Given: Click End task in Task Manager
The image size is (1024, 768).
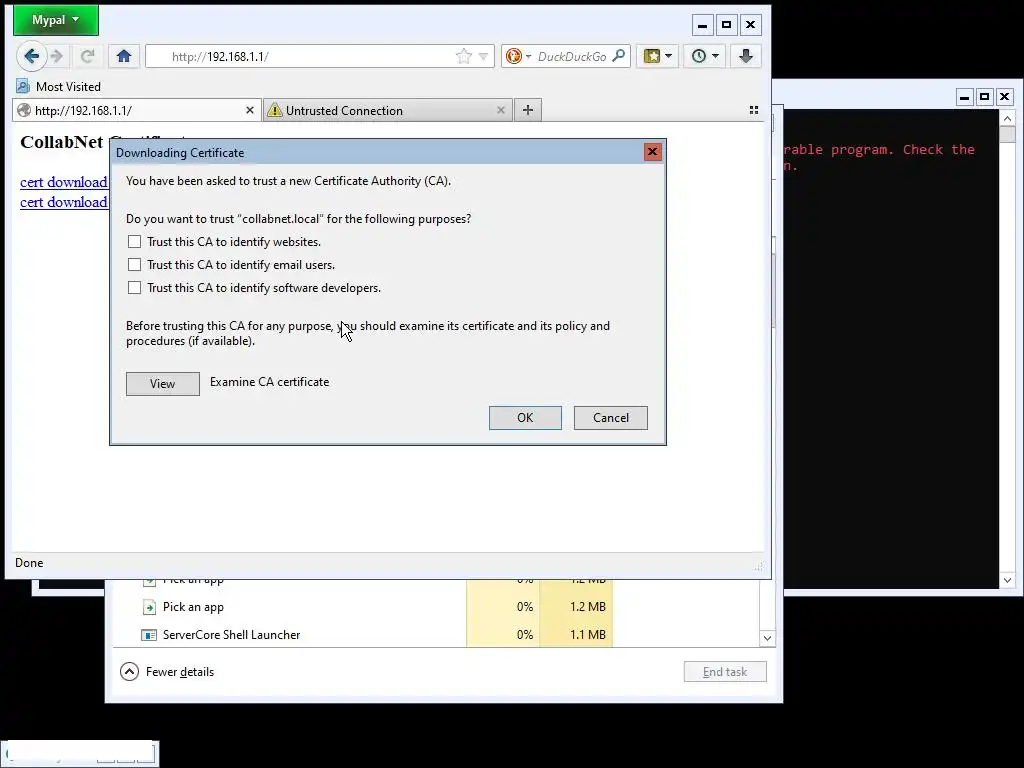Looking at the screenshot, I should pyautogui.click(x=725, y=672).
